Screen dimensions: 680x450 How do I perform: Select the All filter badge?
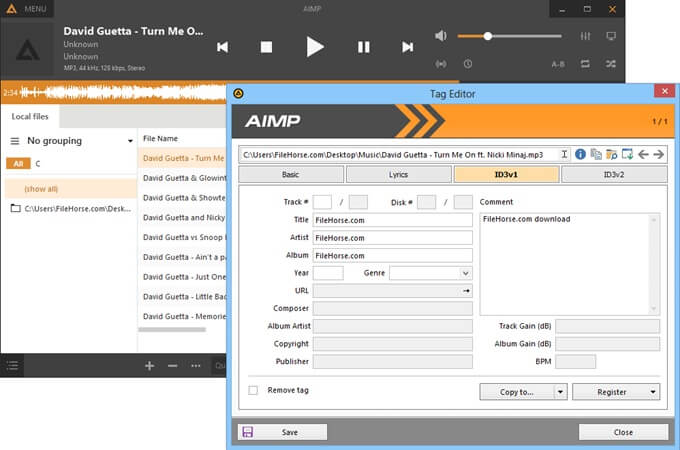click(x=18, y=163)
